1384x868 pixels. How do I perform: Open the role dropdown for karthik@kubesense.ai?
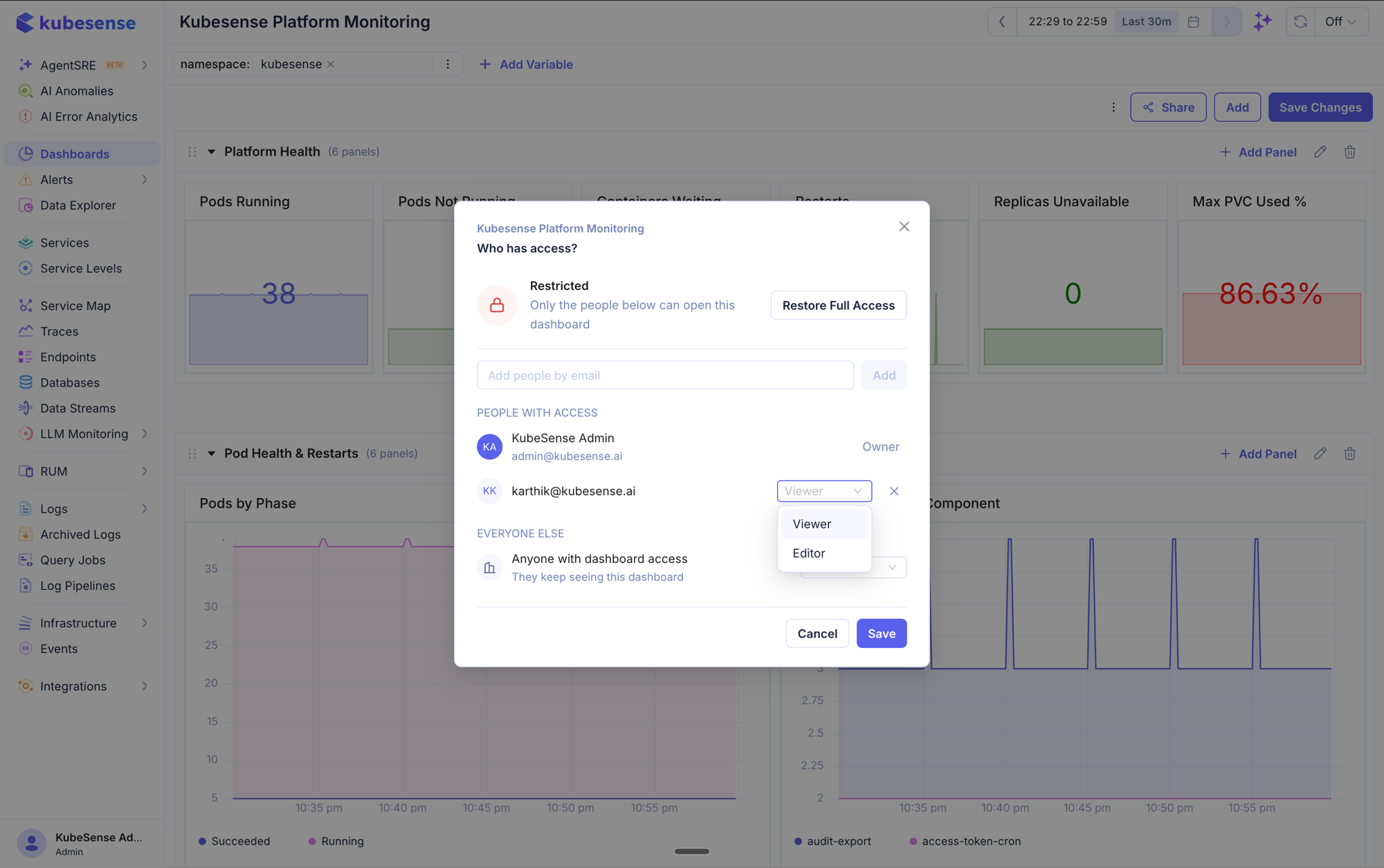pyautogui.click(x=824, y=491)
